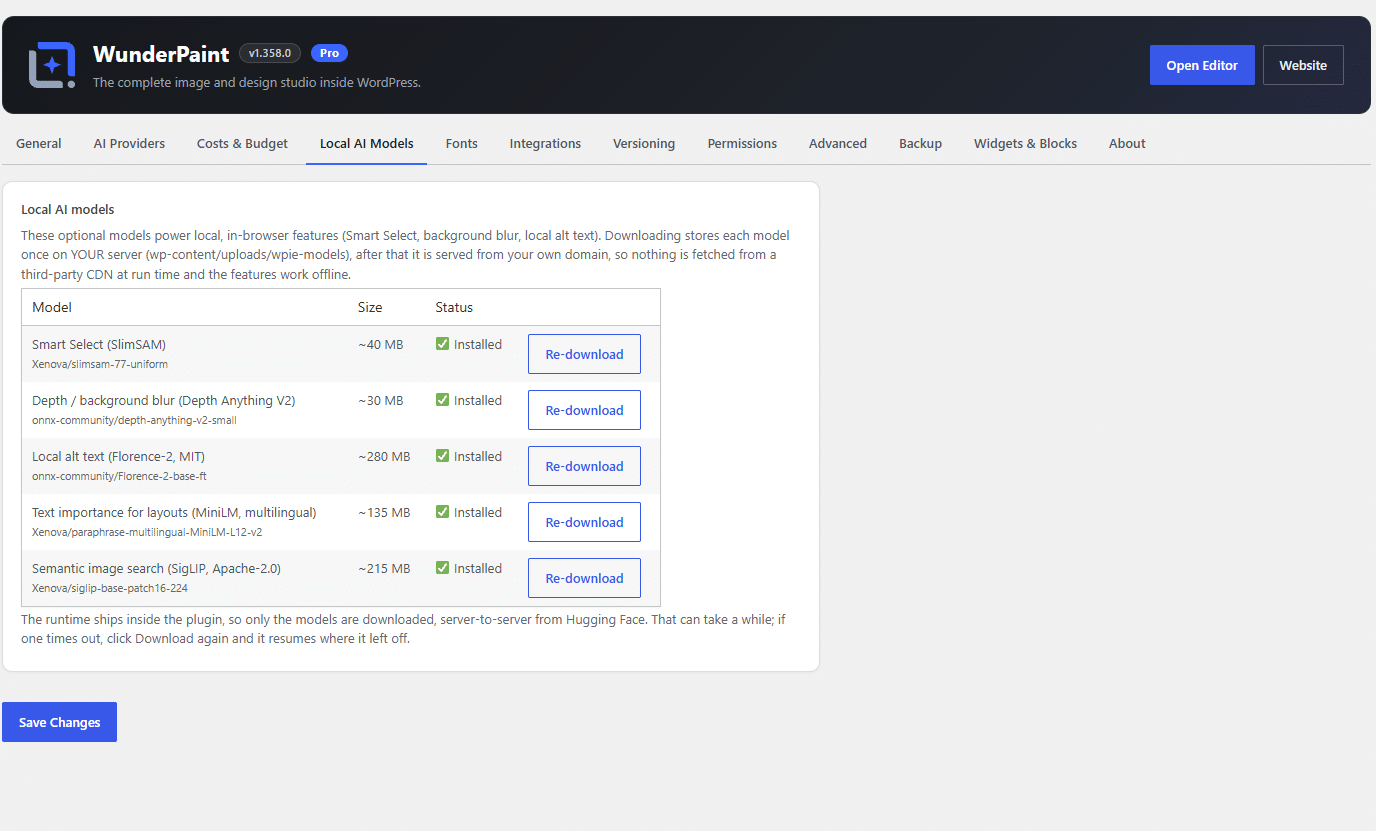The image size is (1376, 831).
Task: Launch the editor with Open Editor
Action: (1202, 65)
